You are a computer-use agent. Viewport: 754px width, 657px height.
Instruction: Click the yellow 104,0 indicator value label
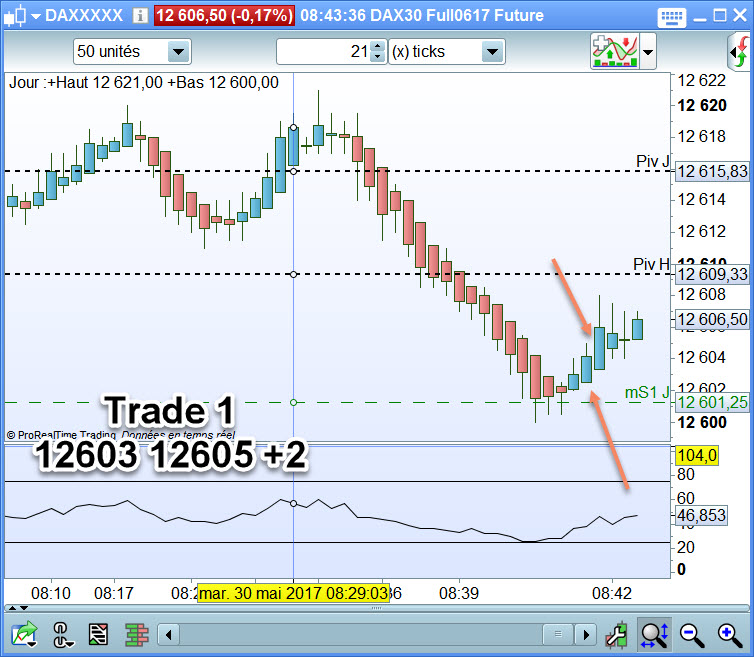pyautogui.click(x=697, y=455)
